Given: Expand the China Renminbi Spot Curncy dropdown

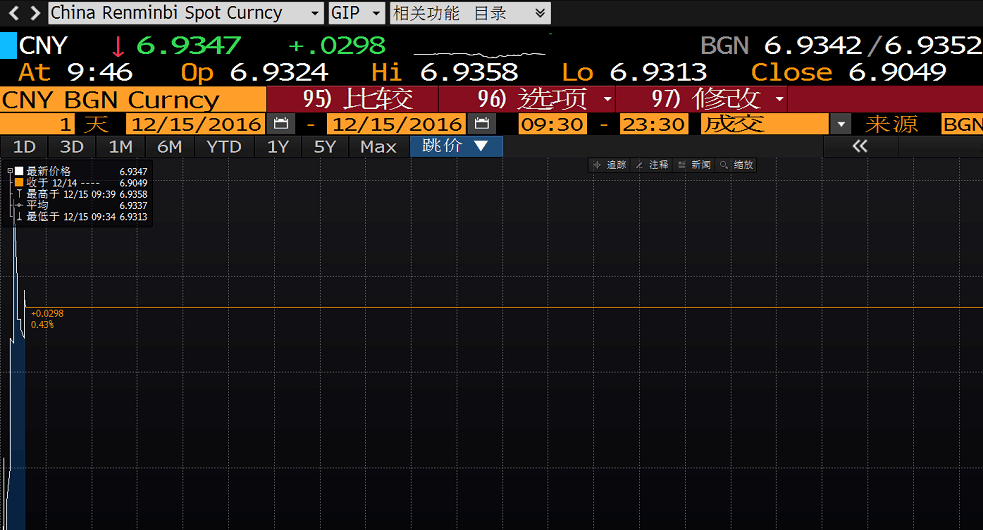Looking at the screenshot, I should [312, 13].
